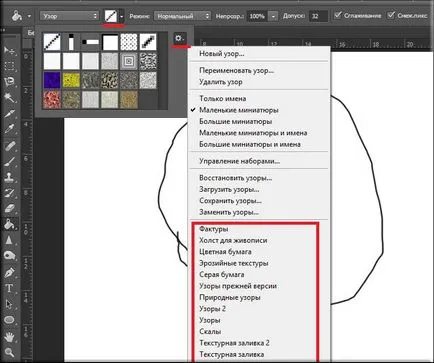
Task: Select the Pen tool
Action: [9, 272]
